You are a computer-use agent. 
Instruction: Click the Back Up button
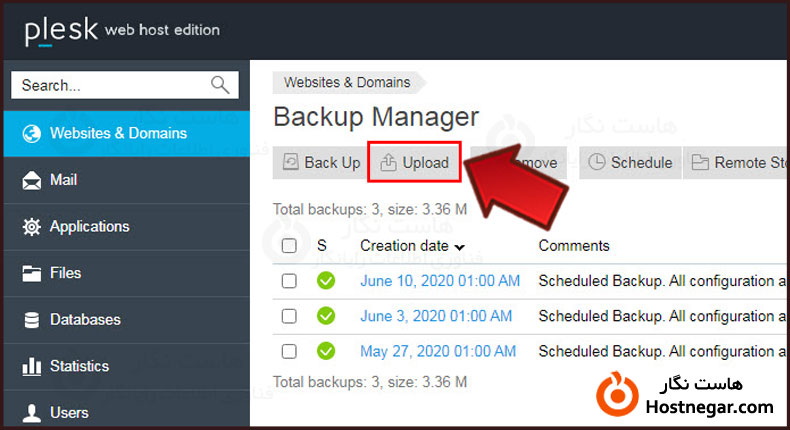[x=321, y=163]
